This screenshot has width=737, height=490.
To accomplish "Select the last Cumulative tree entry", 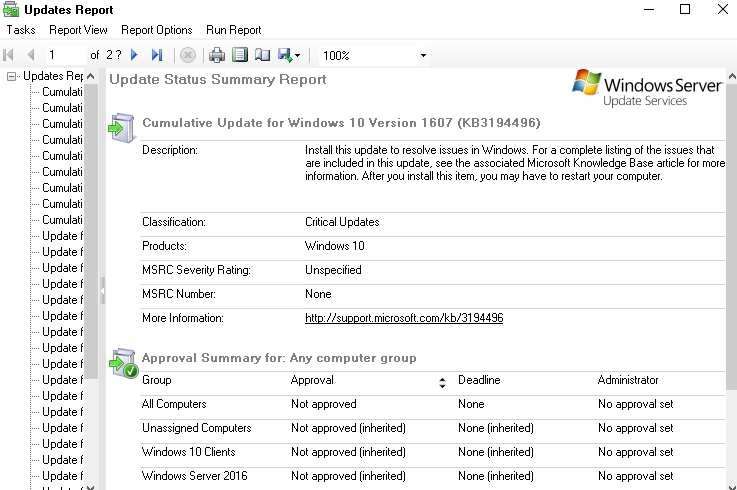I will pyautogui.click(x=62, y=220).
